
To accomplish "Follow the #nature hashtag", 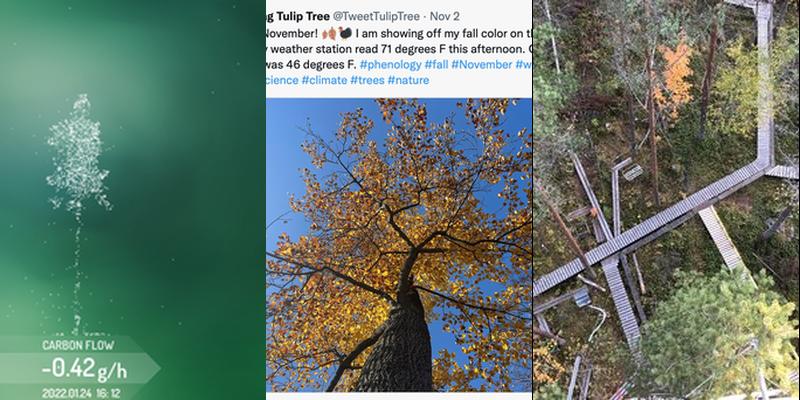I will tap(408, 80).
